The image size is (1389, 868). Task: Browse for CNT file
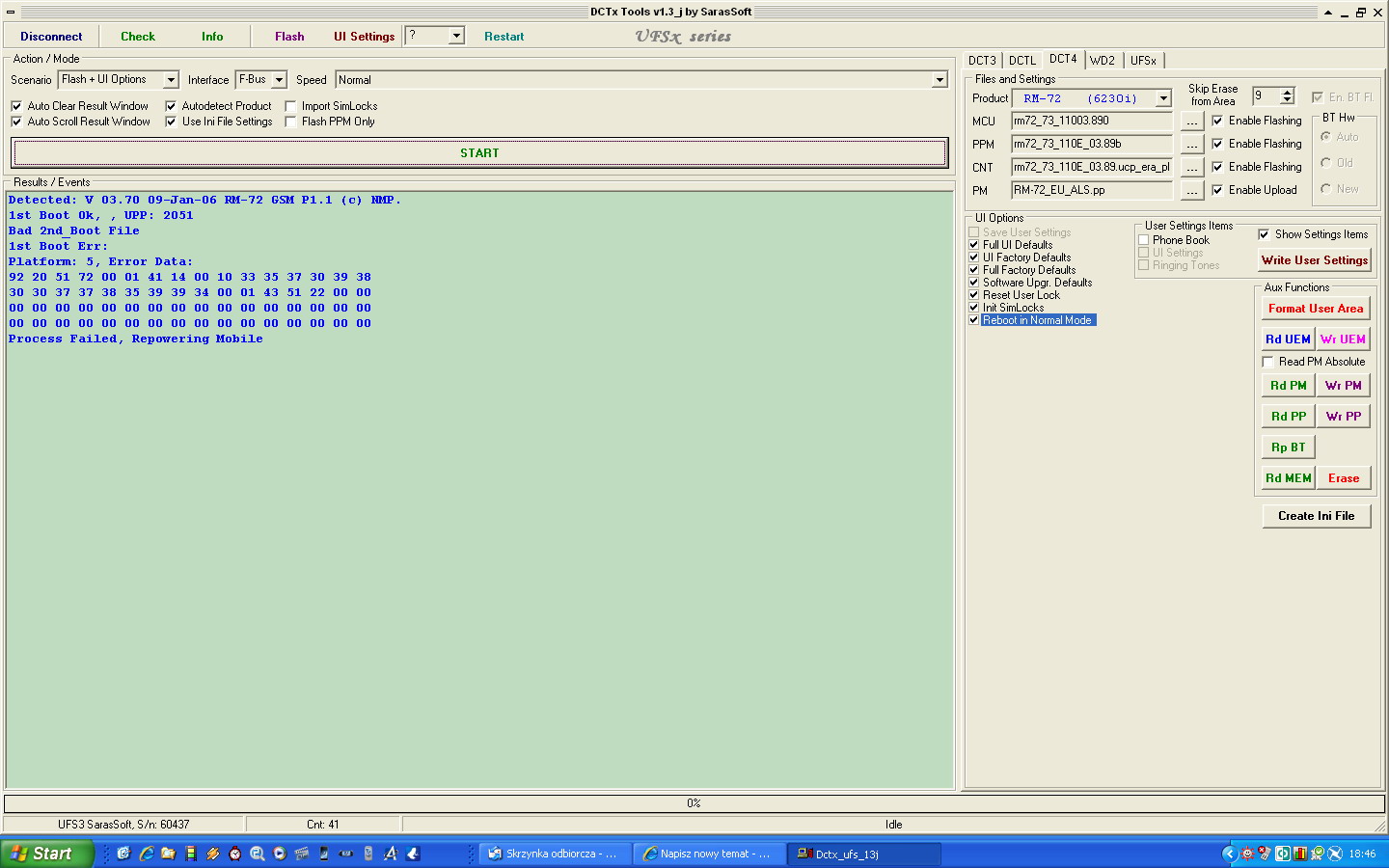1192,168
